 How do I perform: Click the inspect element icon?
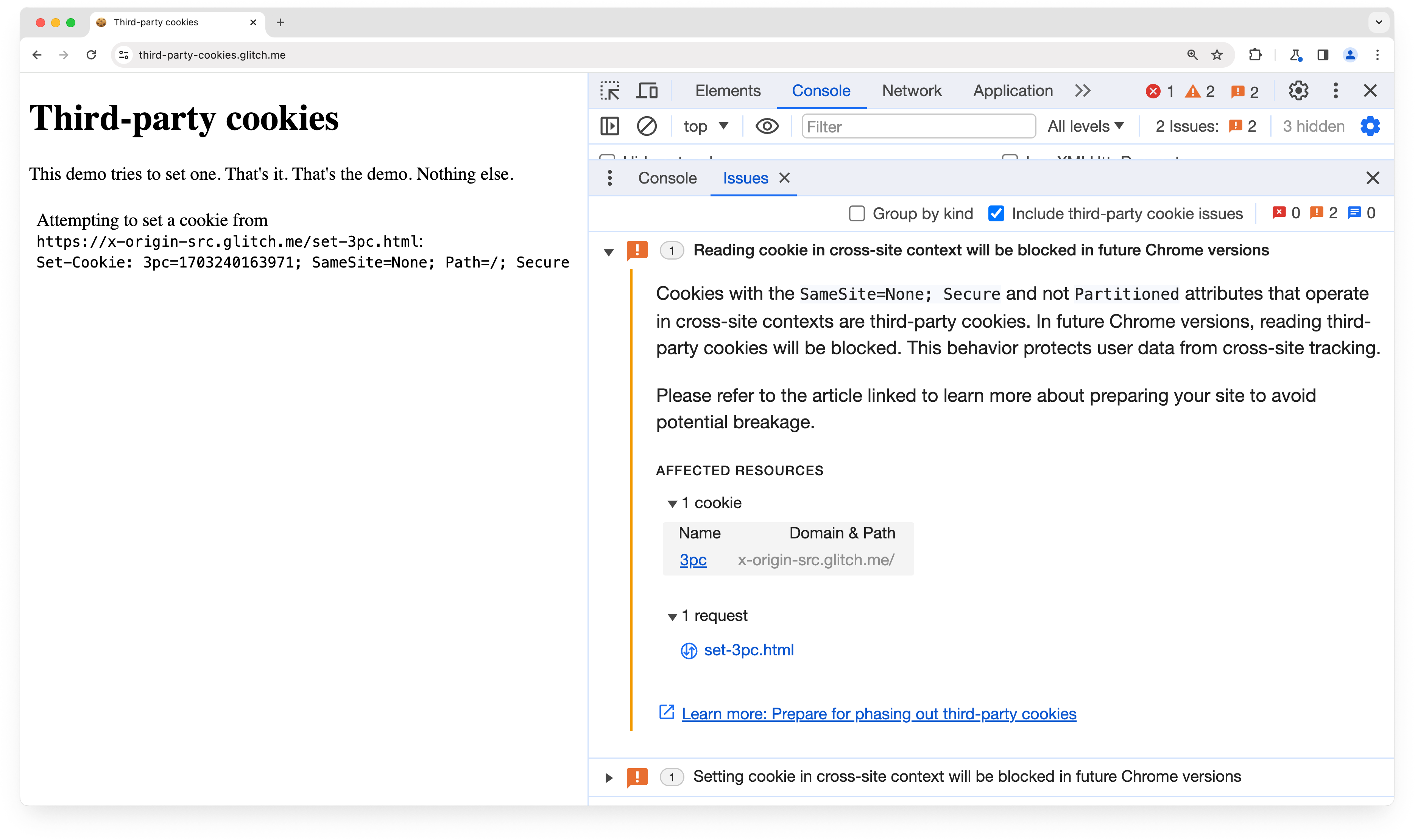tap(610, 90)
